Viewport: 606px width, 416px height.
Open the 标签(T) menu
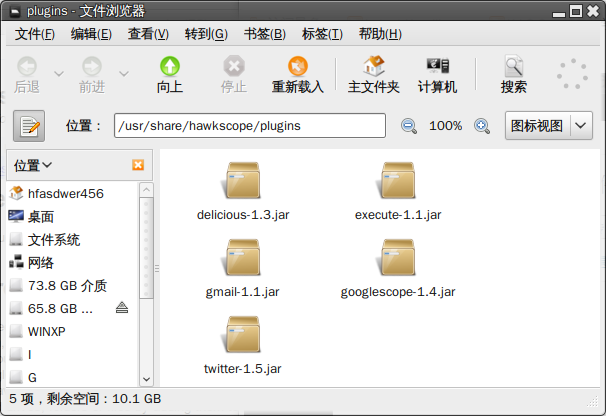322,34
